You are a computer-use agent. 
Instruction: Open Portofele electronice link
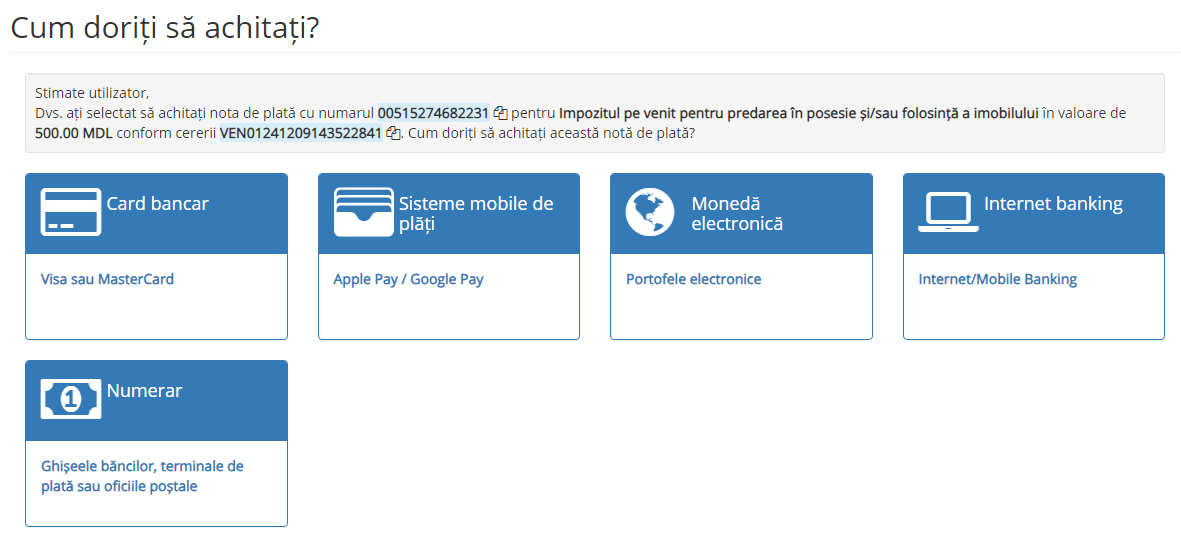click(x=694, y=280)
